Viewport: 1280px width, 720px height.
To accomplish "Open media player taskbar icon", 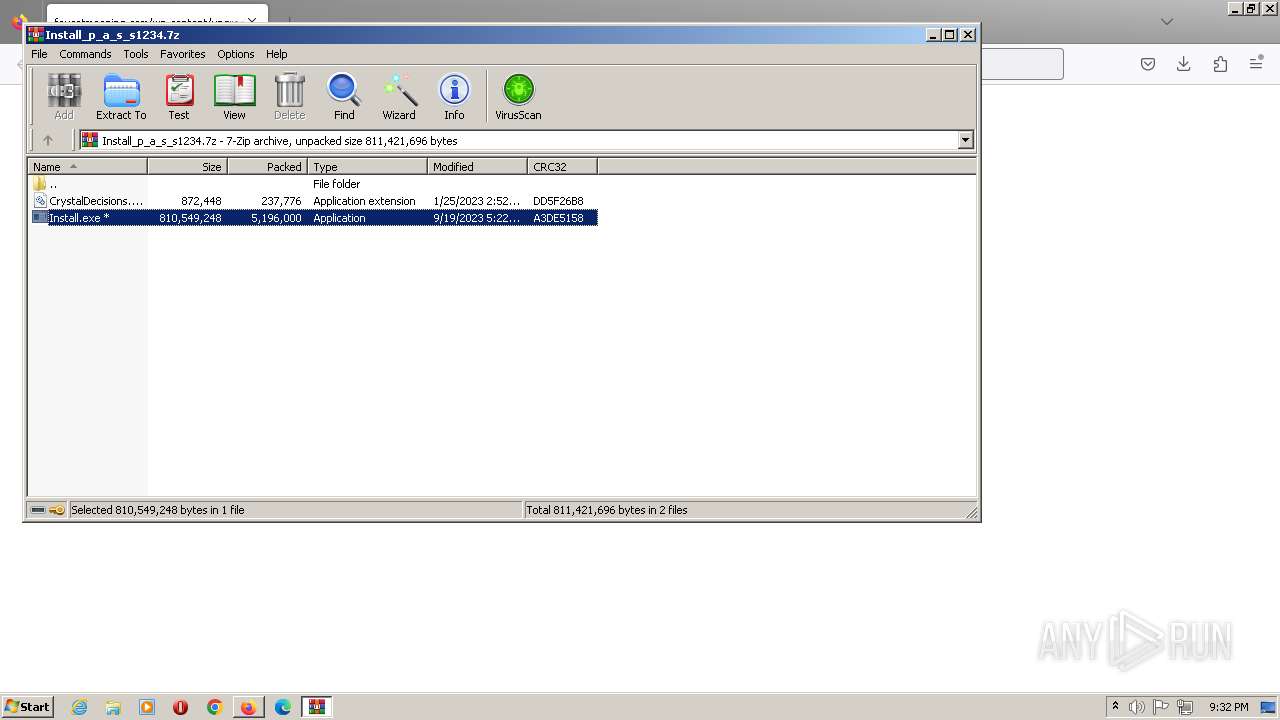I will (147, 707).
